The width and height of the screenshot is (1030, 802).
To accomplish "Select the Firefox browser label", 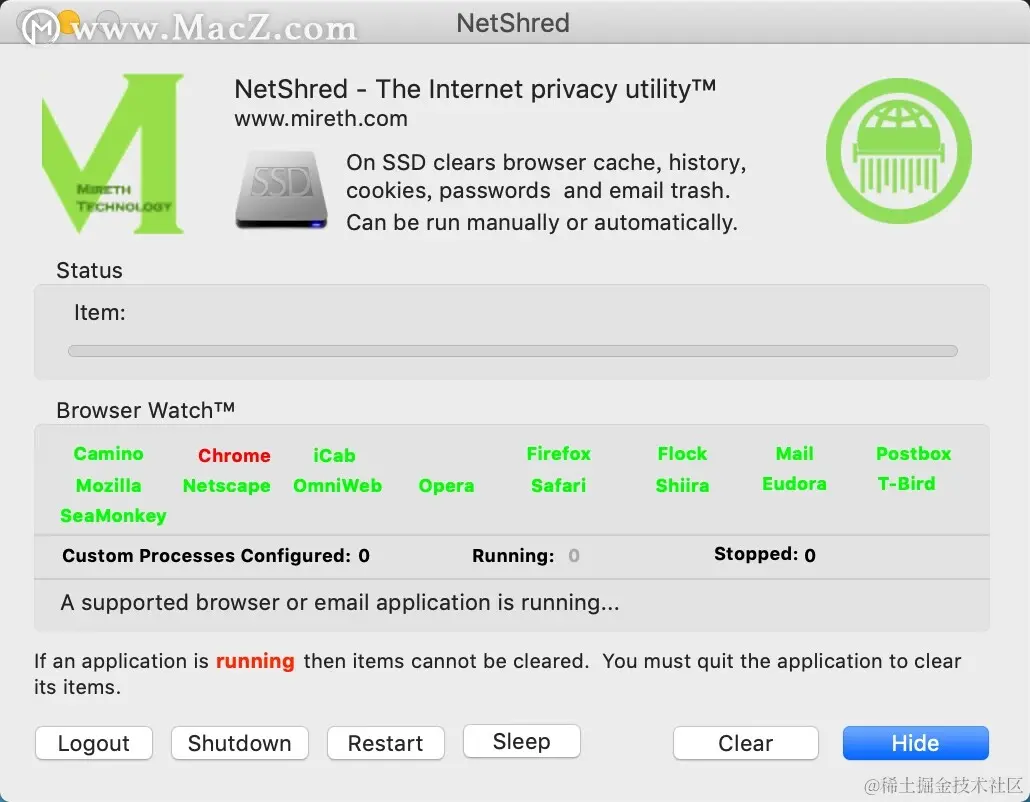I will coord(558,453).
